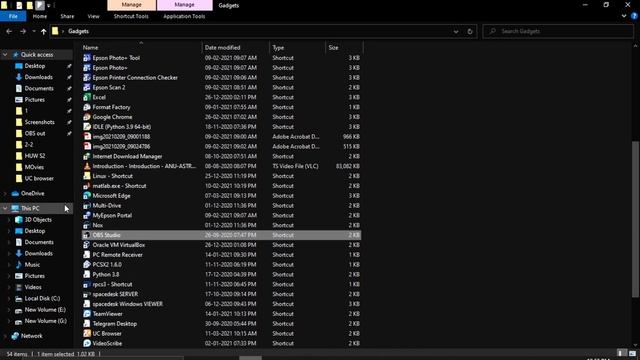
Task: Switch to Shortcut Tools tab
Action: click(131, 16)
